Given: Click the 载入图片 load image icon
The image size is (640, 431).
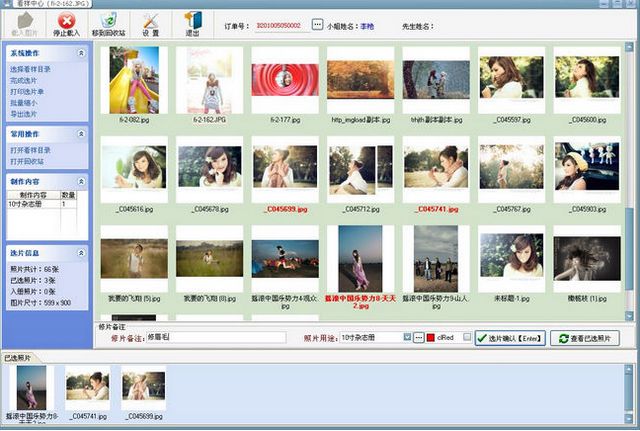Looking at the screenshot, I should coord(24,20).
